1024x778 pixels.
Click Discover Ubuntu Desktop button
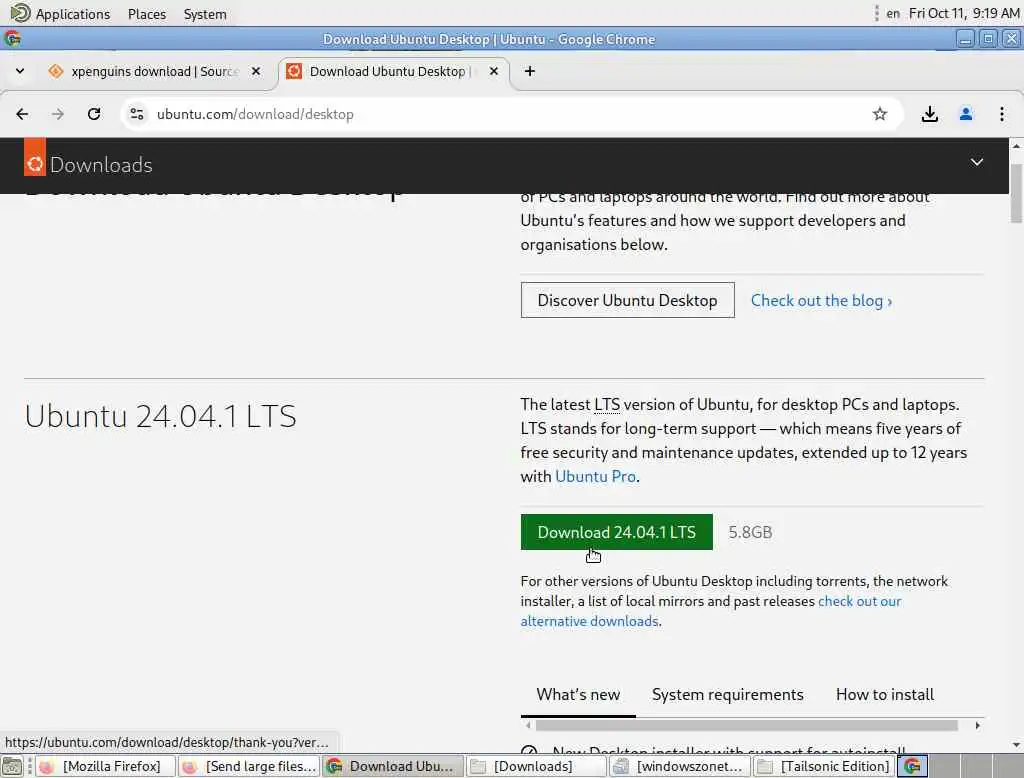[628, 300]
